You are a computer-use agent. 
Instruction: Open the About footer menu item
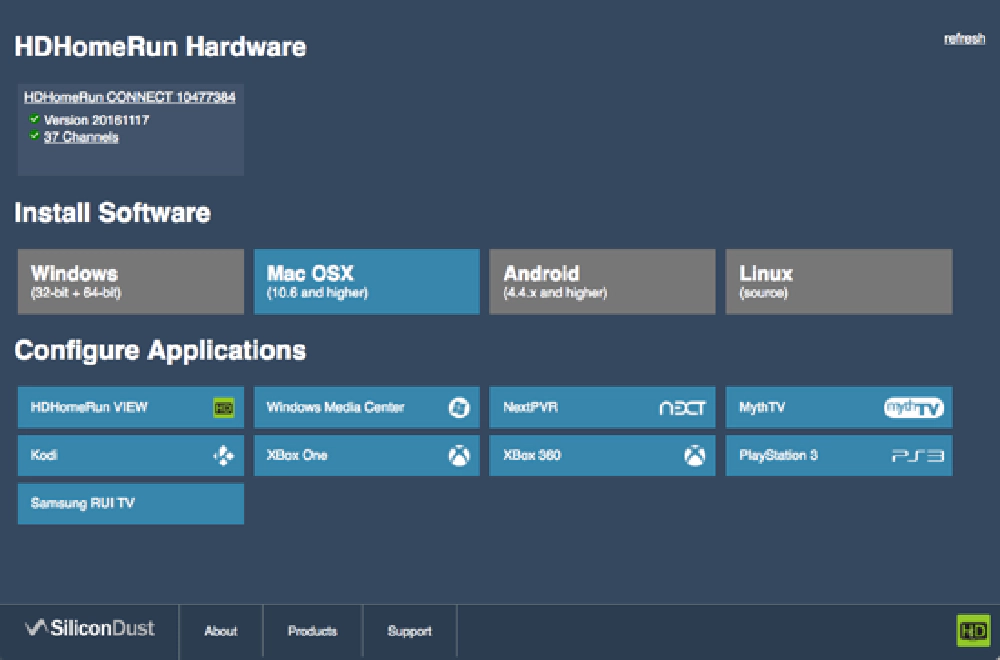221,631
